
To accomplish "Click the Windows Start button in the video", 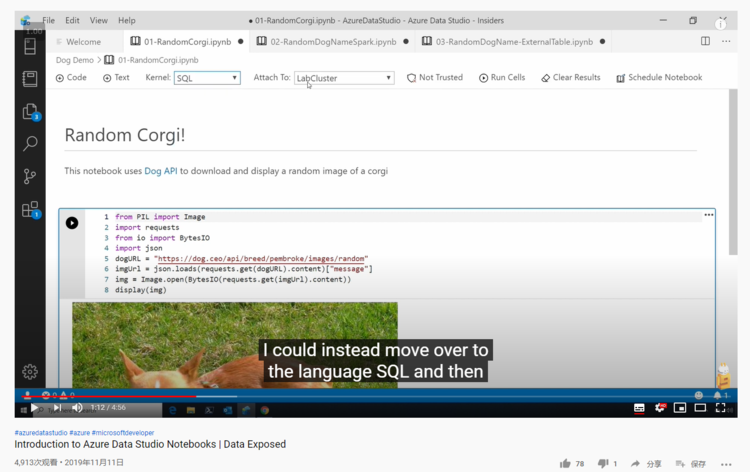I will [x=23, y=410].
